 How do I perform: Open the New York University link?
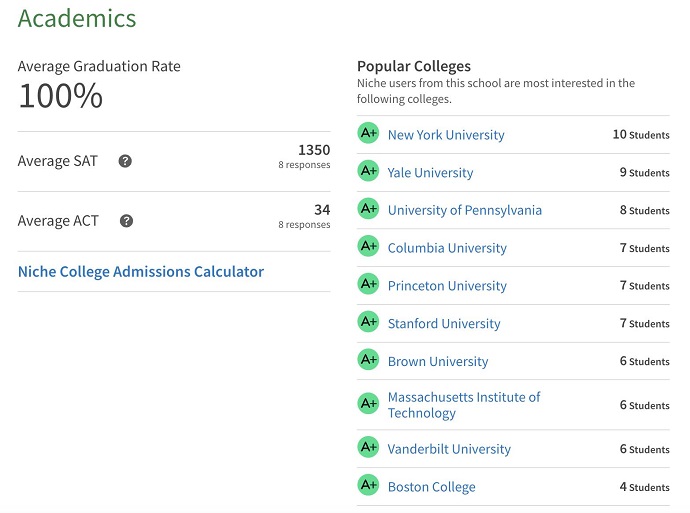point(446,135)
